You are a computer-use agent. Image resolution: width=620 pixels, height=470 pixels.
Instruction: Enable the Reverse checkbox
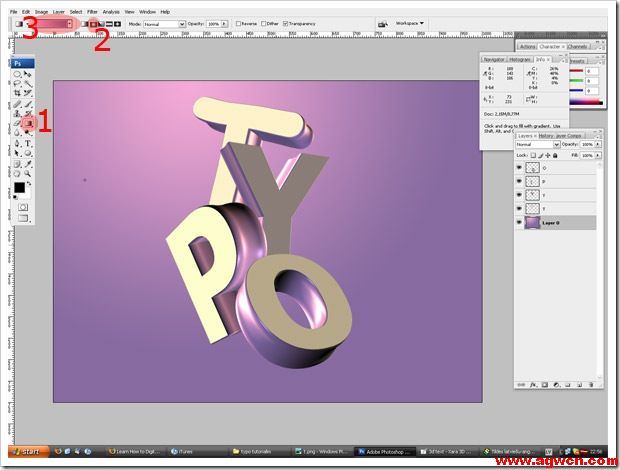tap(238, 22)
